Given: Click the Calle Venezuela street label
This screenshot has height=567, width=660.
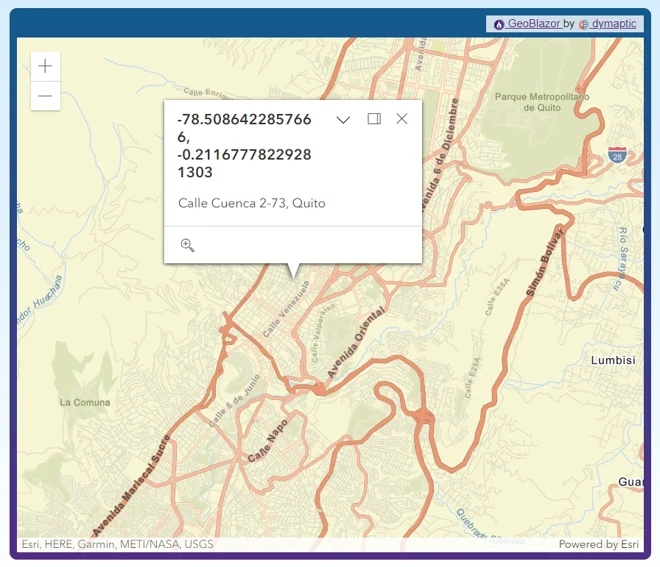Looking at the screenshot, I should pyautogui.click(x=286, y=309).
